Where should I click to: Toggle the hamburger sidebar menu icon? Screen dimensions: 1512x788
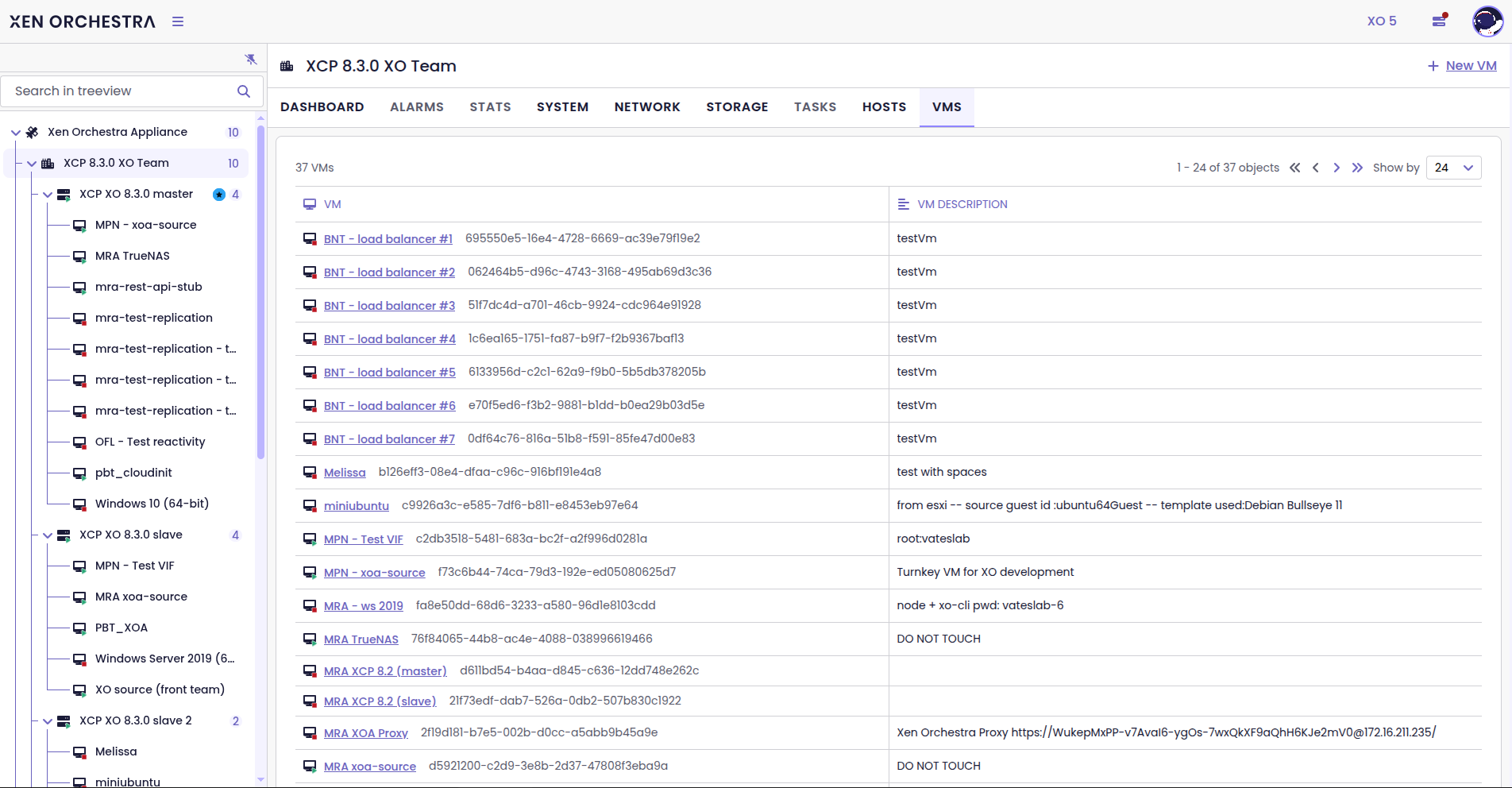click(x=178, y=21)
